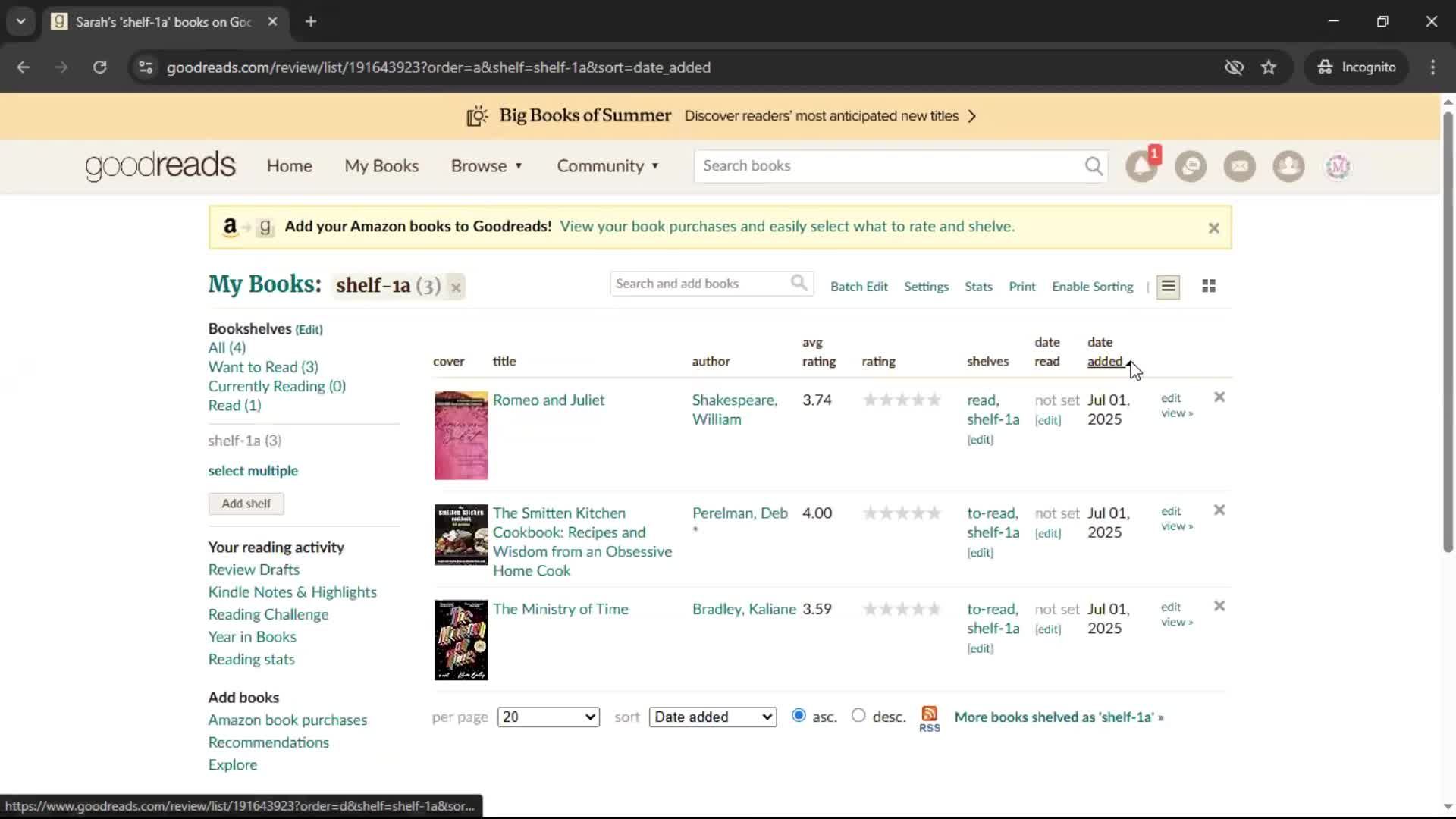Remove the shelf-1a filter tag

456,287
